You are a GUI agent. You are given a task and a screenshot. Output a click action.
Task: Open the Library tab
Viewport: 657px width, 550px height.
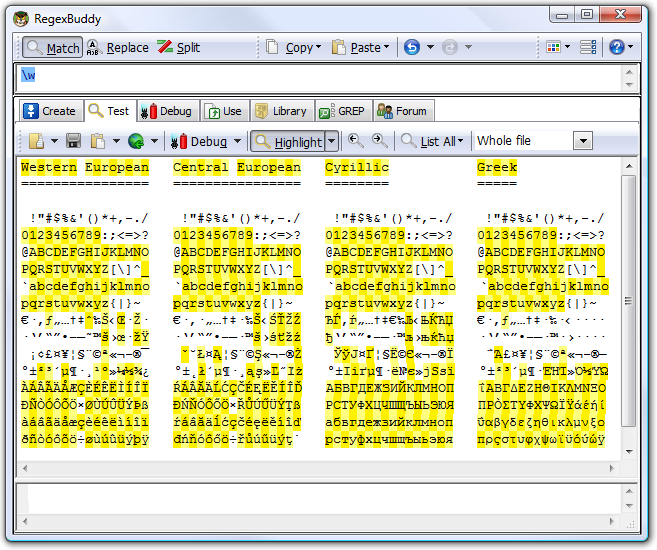click(282, 111)
